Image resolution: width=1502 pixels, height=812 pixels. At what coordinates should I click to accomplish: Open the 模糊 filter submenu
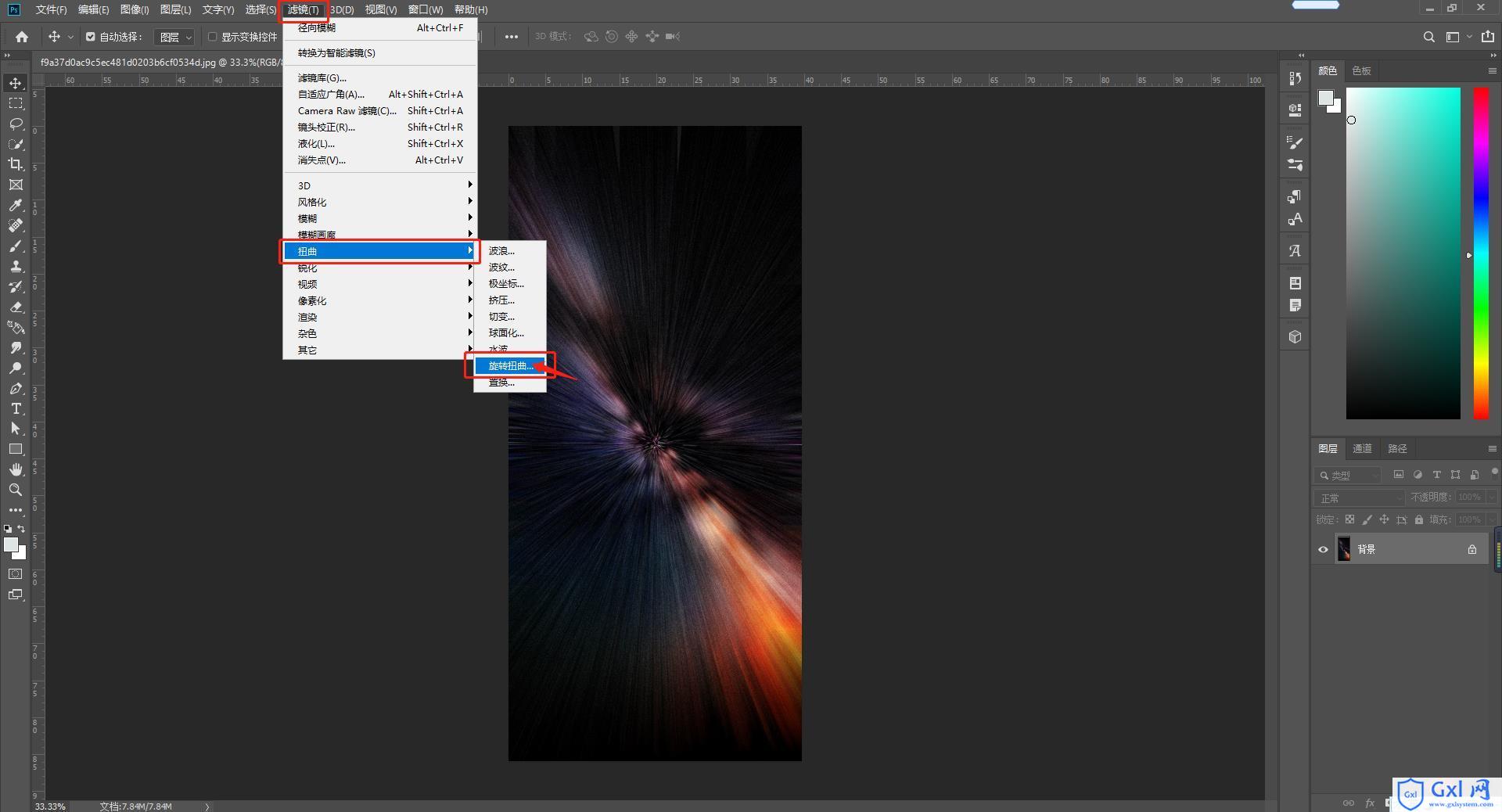click(x=379, y=218)
